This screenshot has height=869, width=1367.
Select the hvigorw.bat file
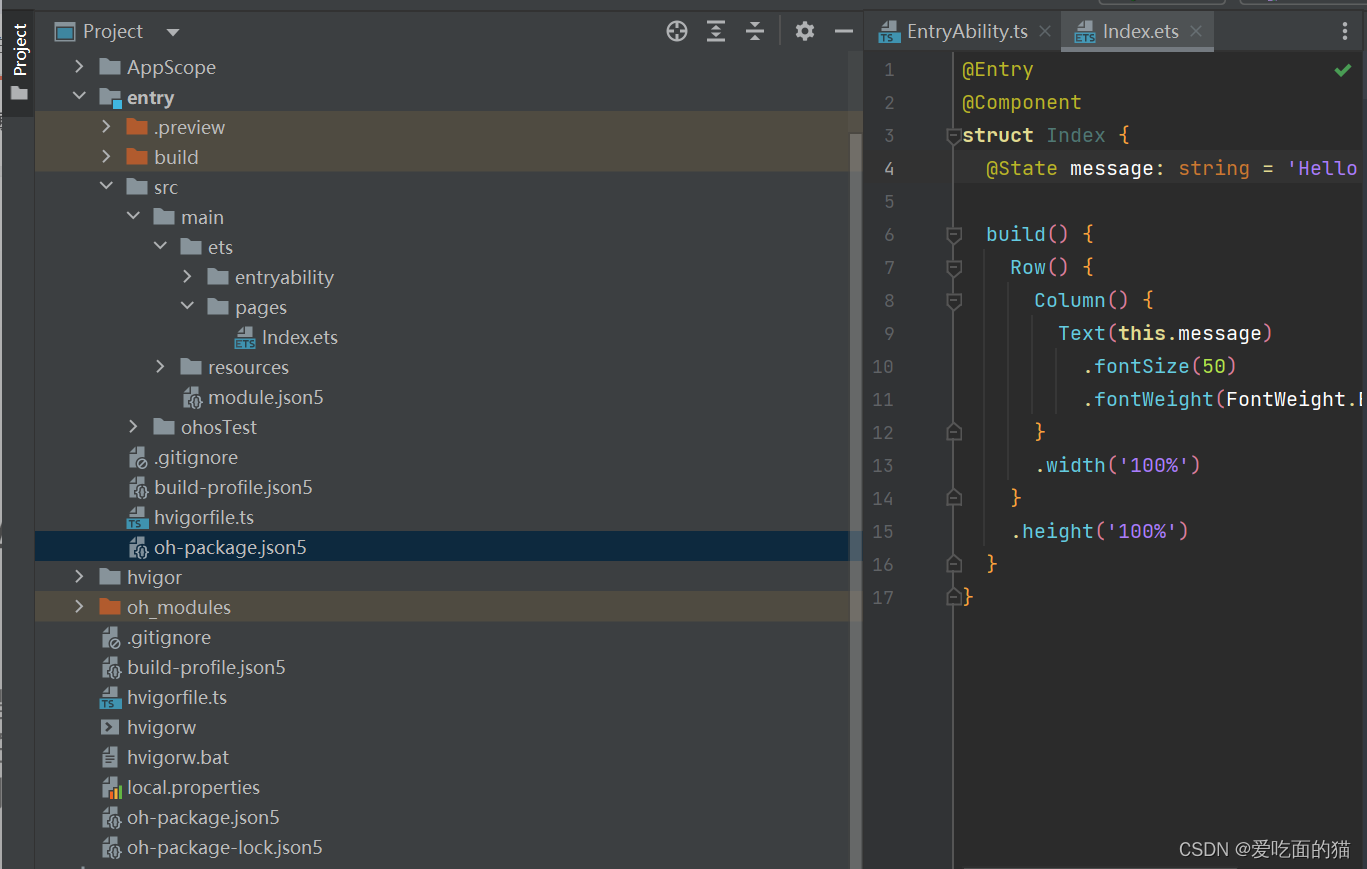178,757
